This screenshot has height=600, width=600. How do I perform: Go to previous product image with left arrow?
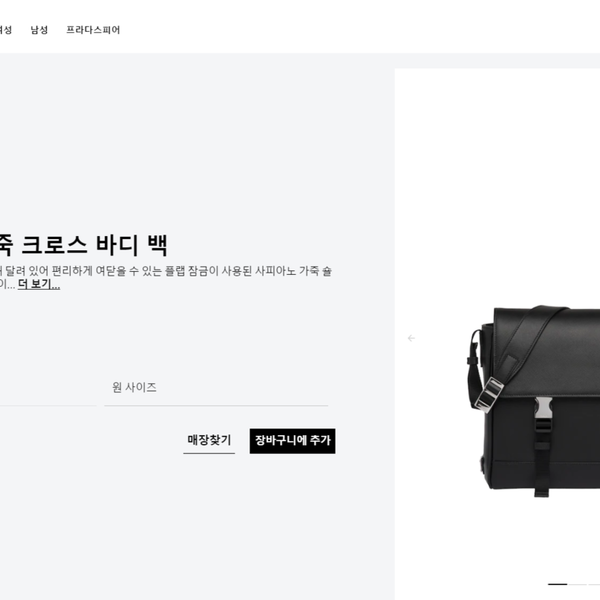click(x=411, y=338)
